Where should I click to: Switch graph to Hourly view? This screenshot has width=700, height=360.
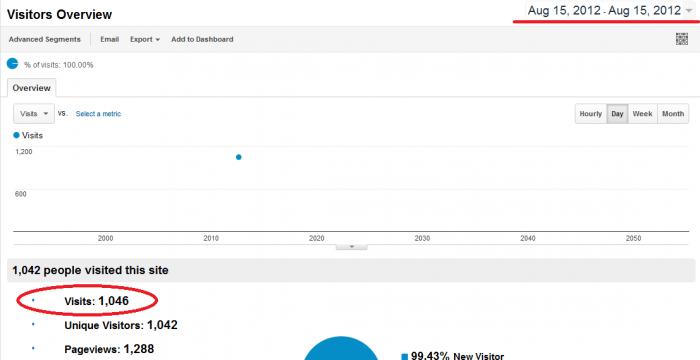[x=591, y=113]
